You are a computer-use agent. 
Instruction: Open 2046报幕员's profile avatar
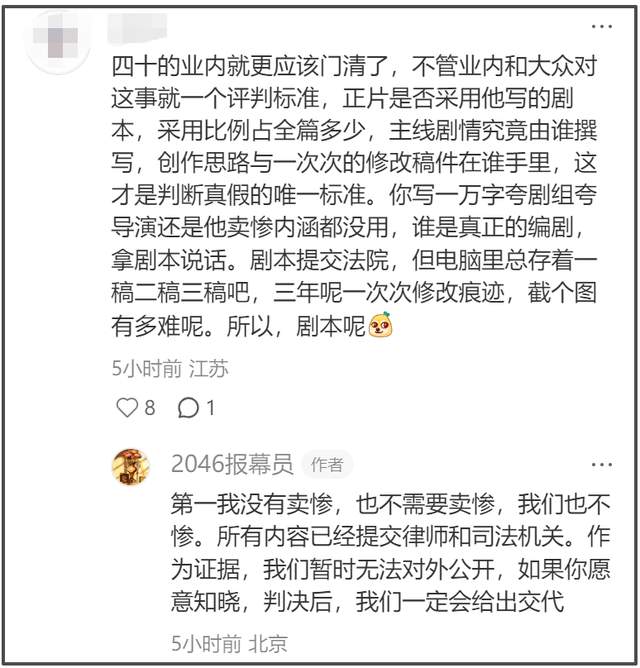131,467
